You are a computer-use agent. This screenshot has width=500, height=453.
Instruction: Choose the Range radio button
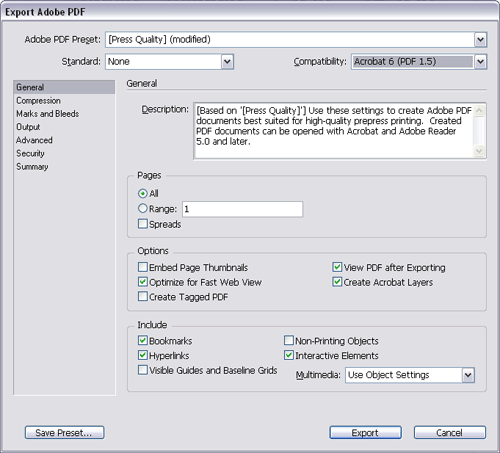[x=143, y=209]
